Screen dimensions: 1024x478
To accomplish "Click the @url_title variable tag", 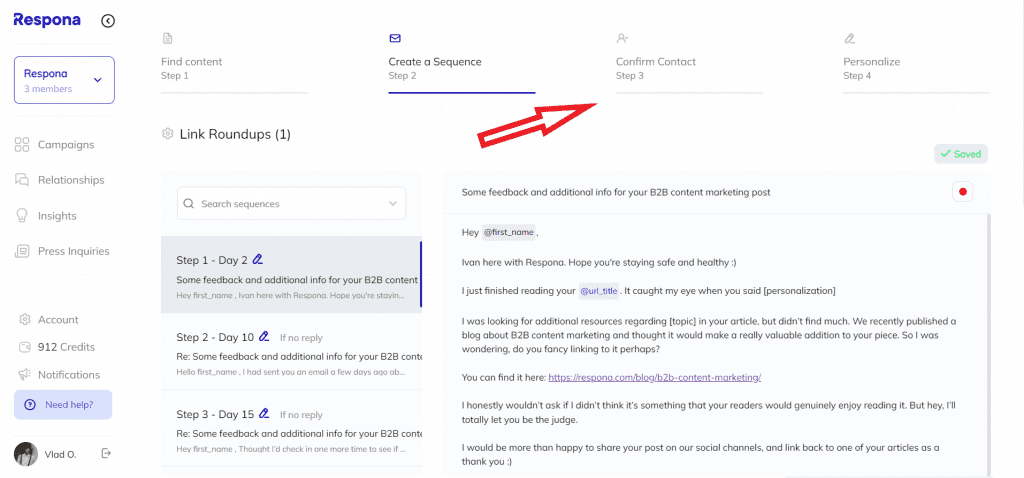I will coord(599,291).
